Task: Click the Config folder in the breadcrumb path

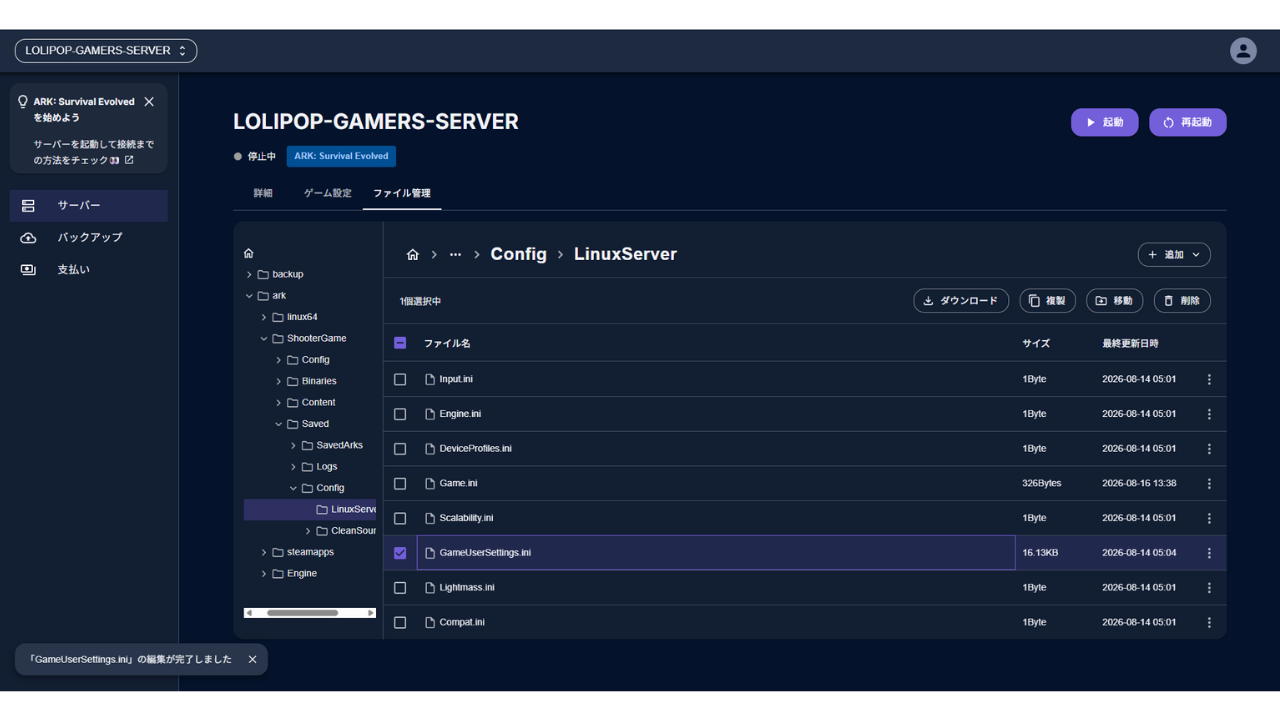Action: point(519,255)
